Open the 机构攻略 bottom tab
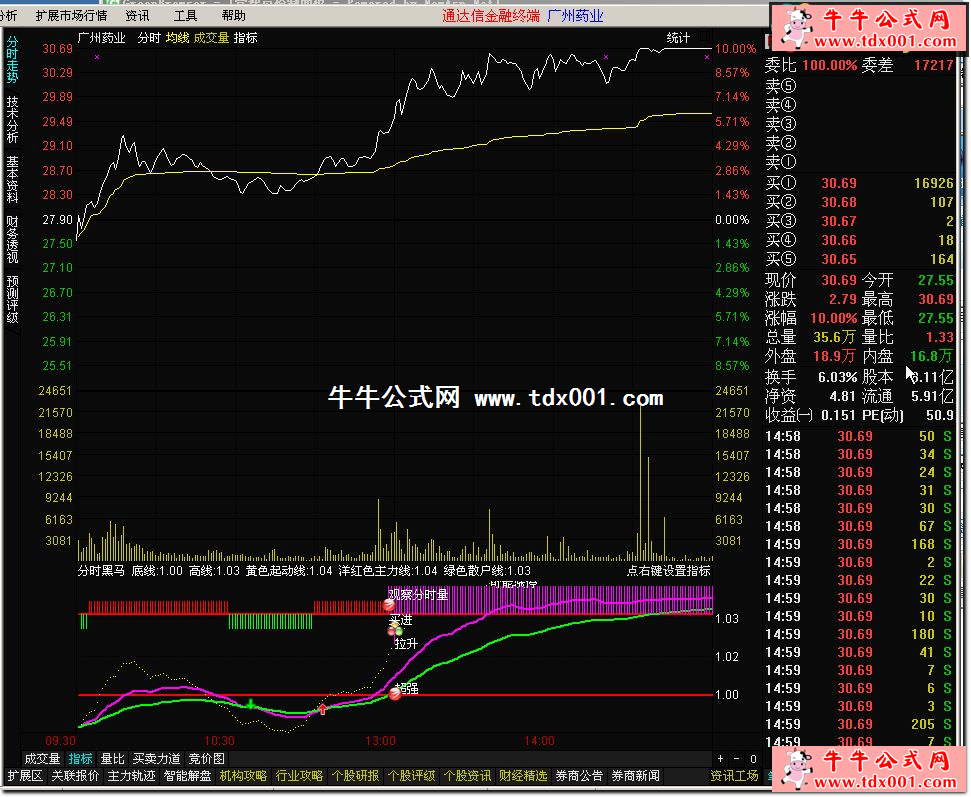The image size is (971, 797). click(x=243, y=777)
